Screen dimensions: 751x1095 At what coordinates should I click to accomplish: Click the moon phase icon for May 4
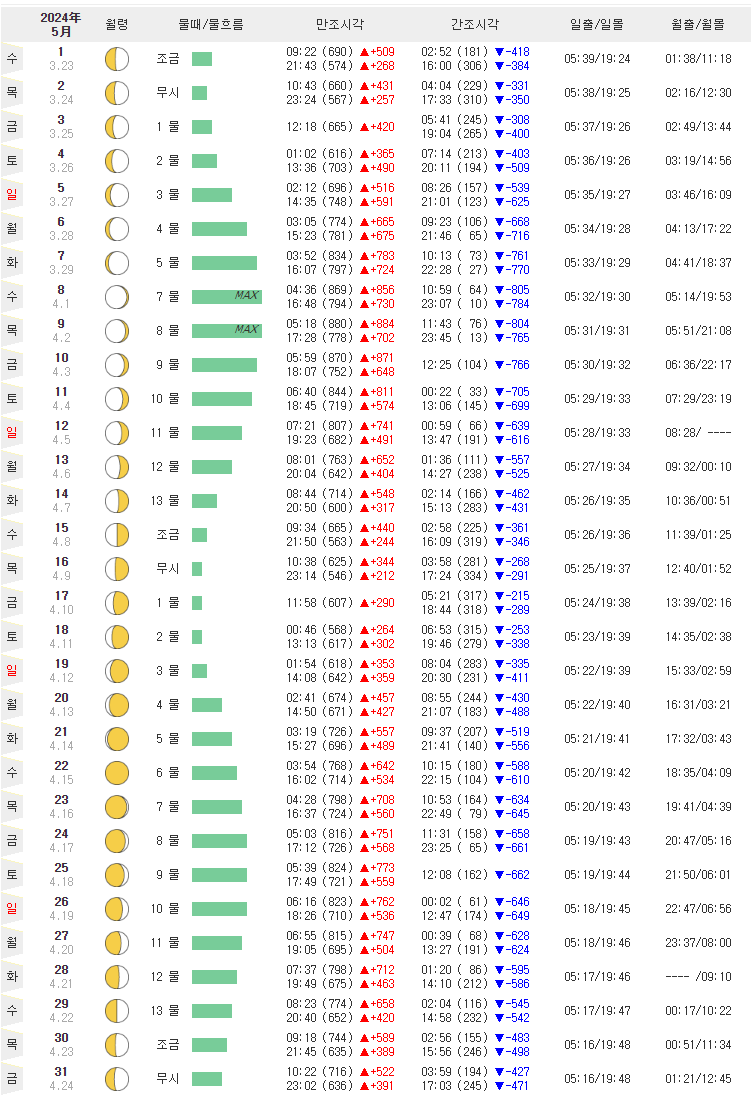(x=117, y=161)
